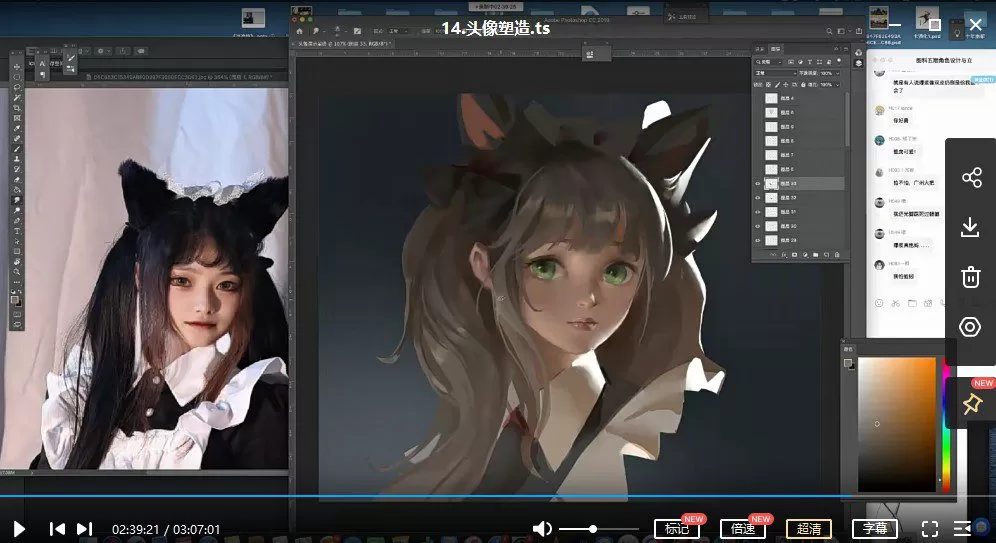996x543 pixels.
Task: Hide layer 图层 33 with its eye icon
Action: pos(758,183)
